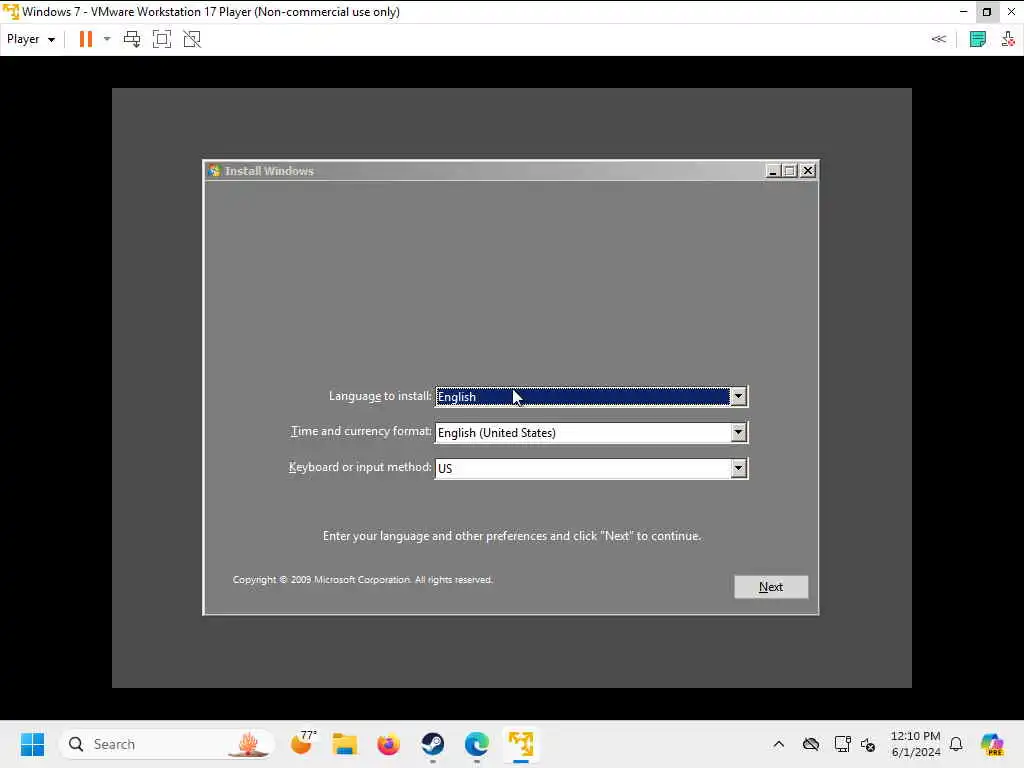Open Steam from the taskbar

click(x=432, y=744)
